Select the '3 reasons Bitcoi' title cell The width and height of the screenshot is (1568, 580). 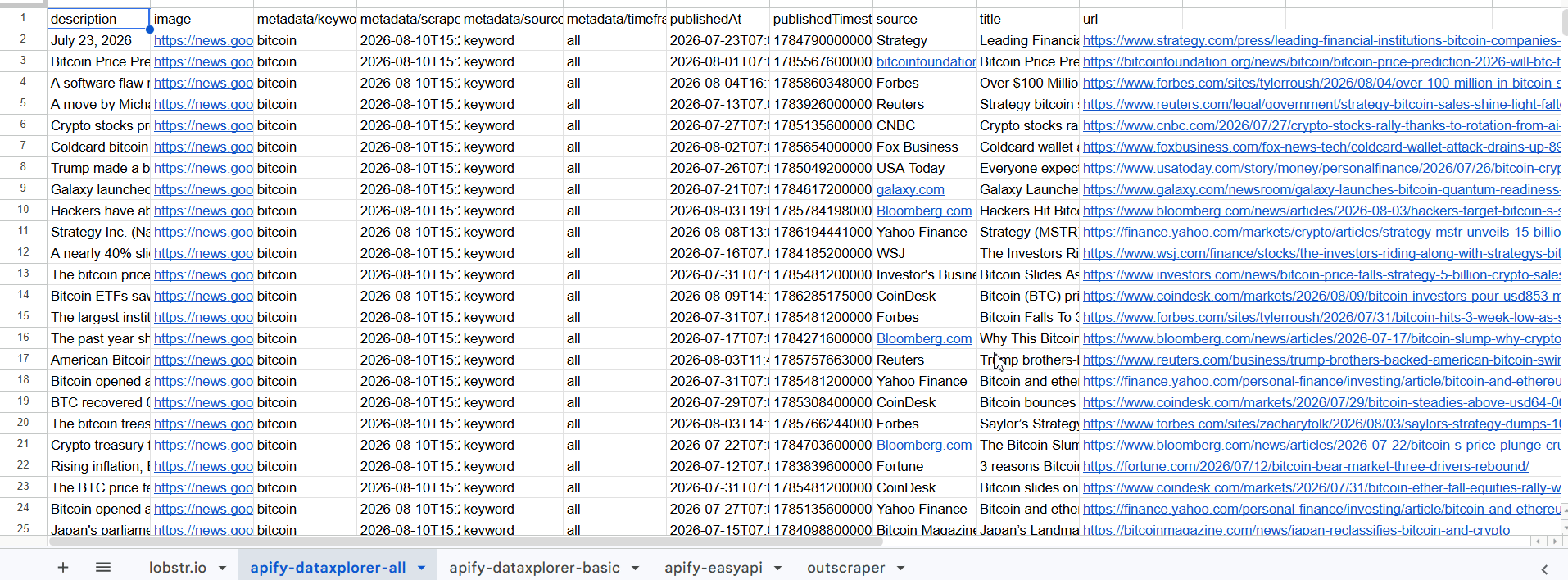pos(1027,466)
